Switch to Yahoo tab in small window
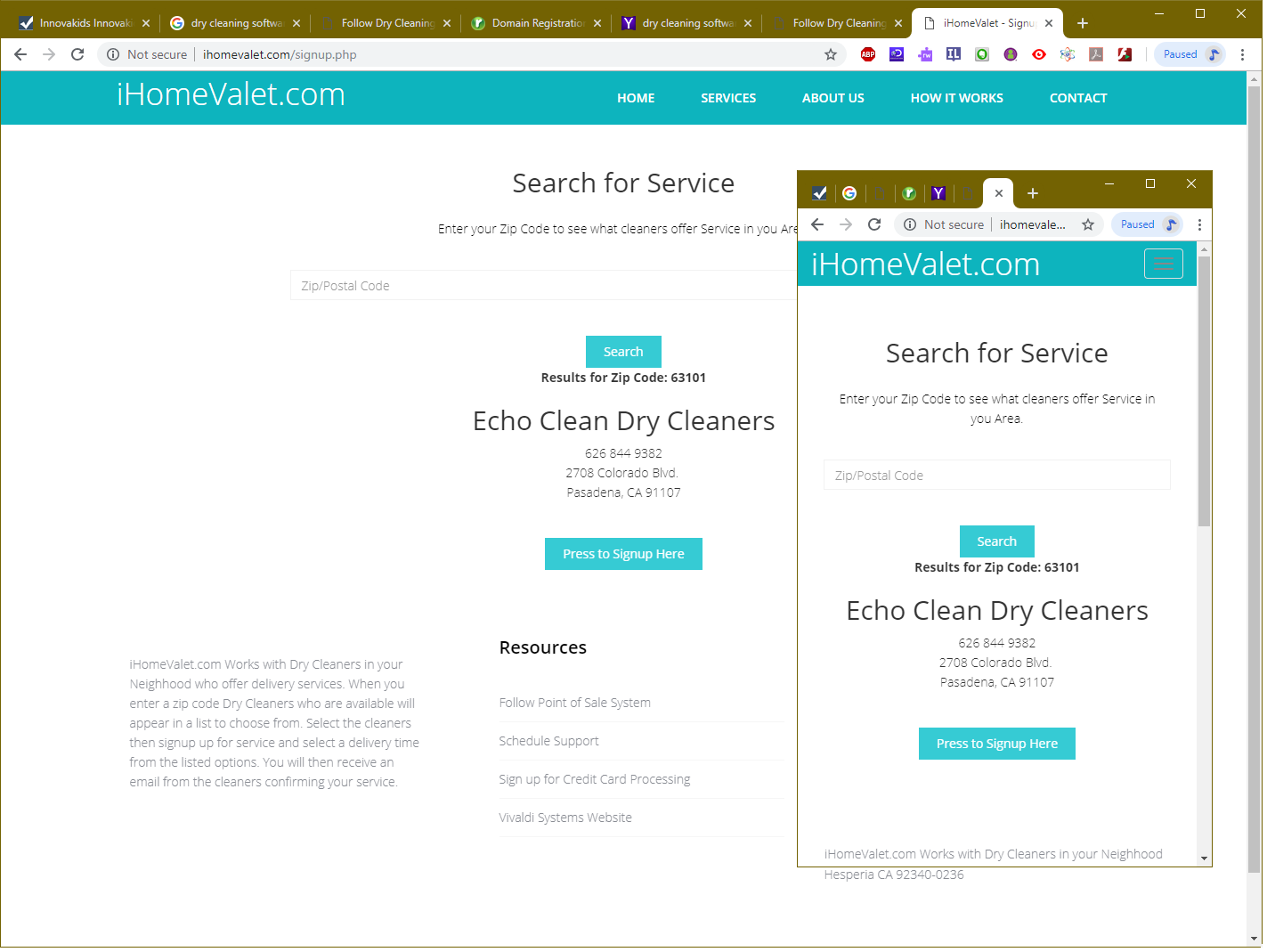 [x=938, y=193]
